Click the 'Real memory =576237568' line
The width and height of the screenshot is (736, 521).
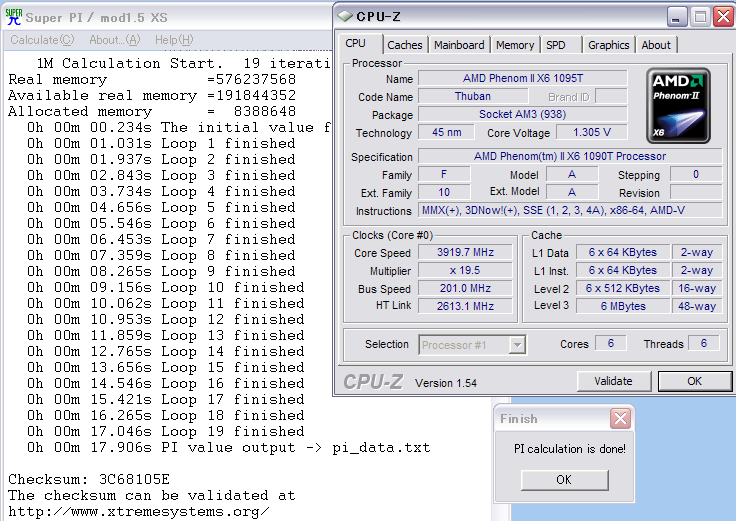click(x=152, y=79)
